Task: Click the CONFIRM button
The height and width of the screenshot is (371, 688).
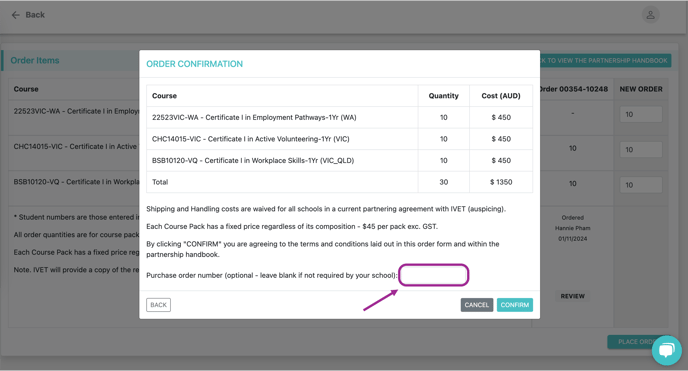Action: point(515,305)
